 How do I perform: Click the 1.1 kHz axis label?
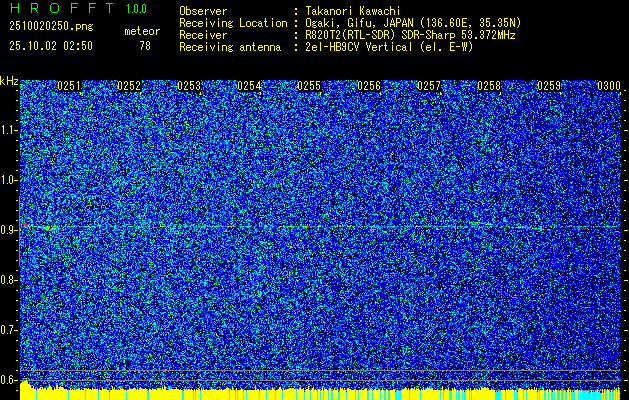point(8,130)
